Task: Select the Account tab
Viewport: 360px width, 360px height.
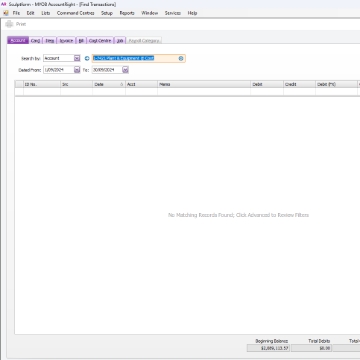Action: point(18,40)
